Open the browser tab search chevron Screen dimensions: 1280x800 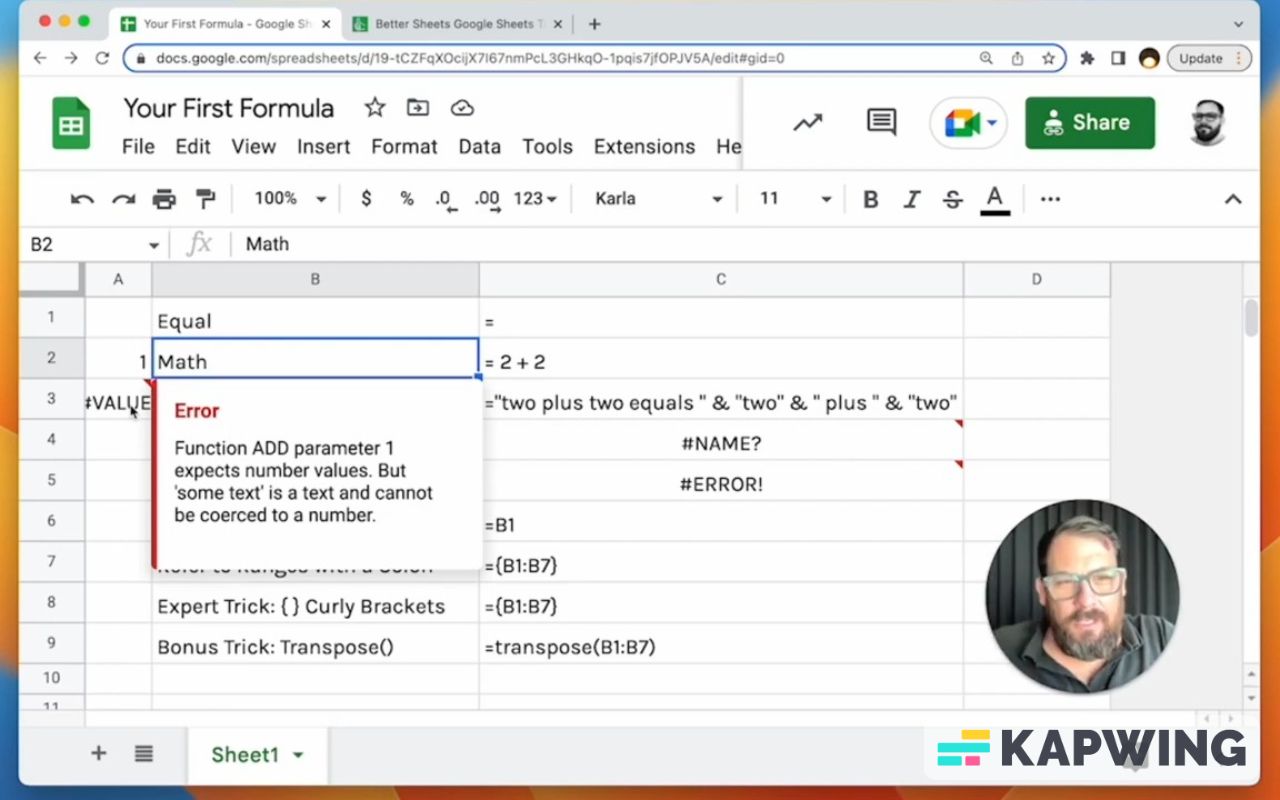pos(1238,23)
